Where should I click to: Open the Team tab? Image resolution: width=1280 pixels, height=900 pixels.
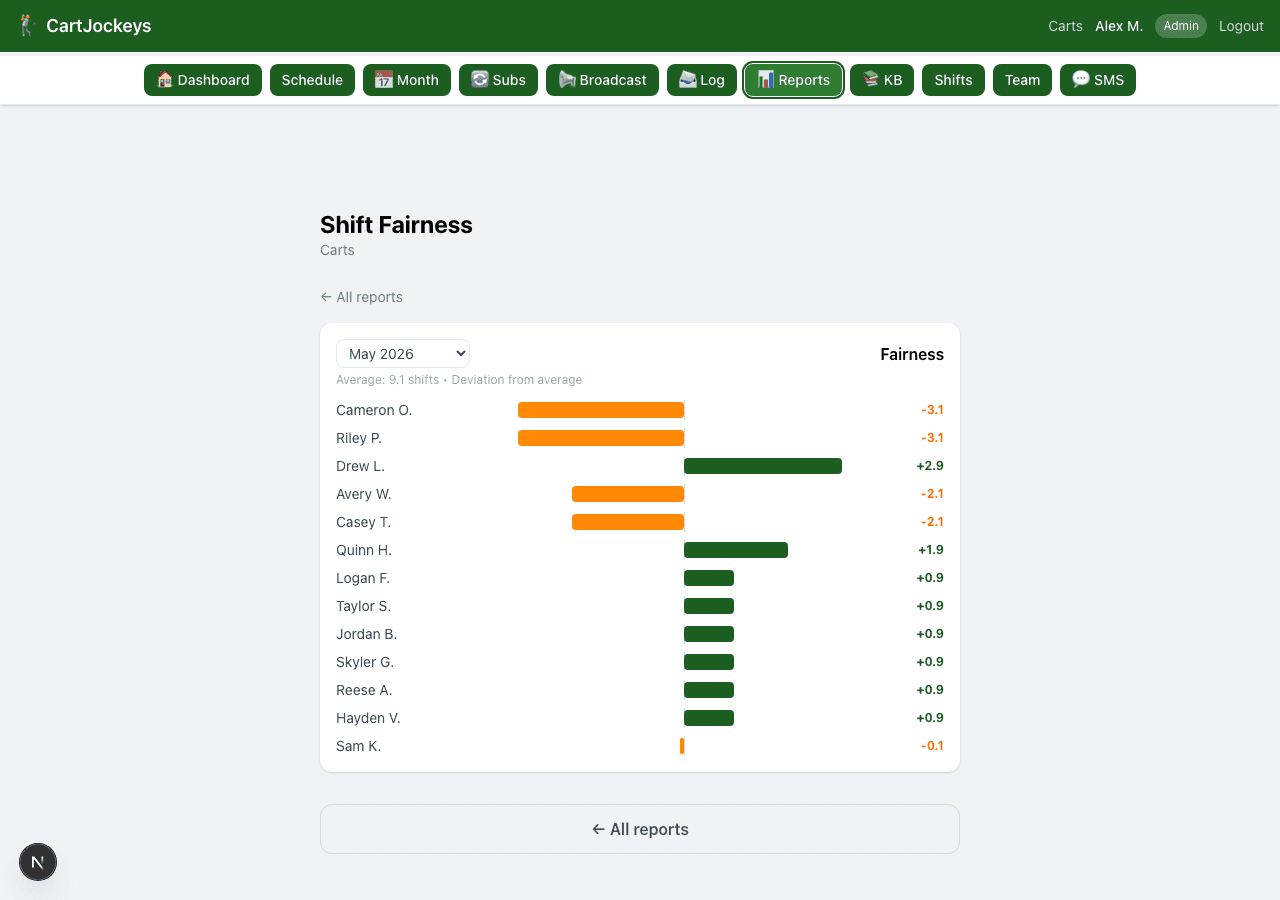1022,80
